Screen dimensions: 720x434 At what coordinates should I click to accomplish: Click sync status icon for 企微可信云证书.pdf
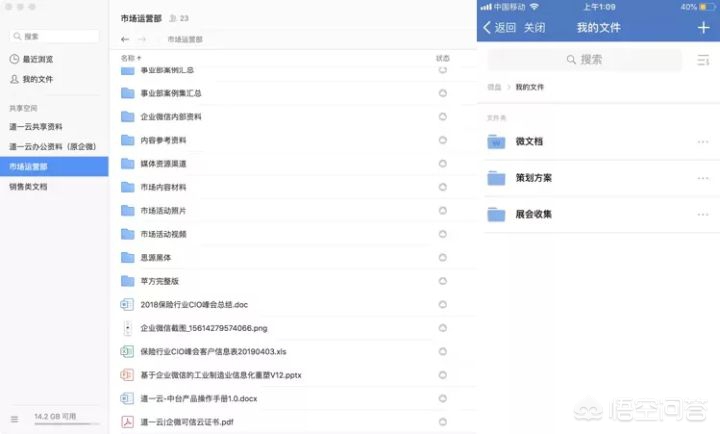coord(443,422)
